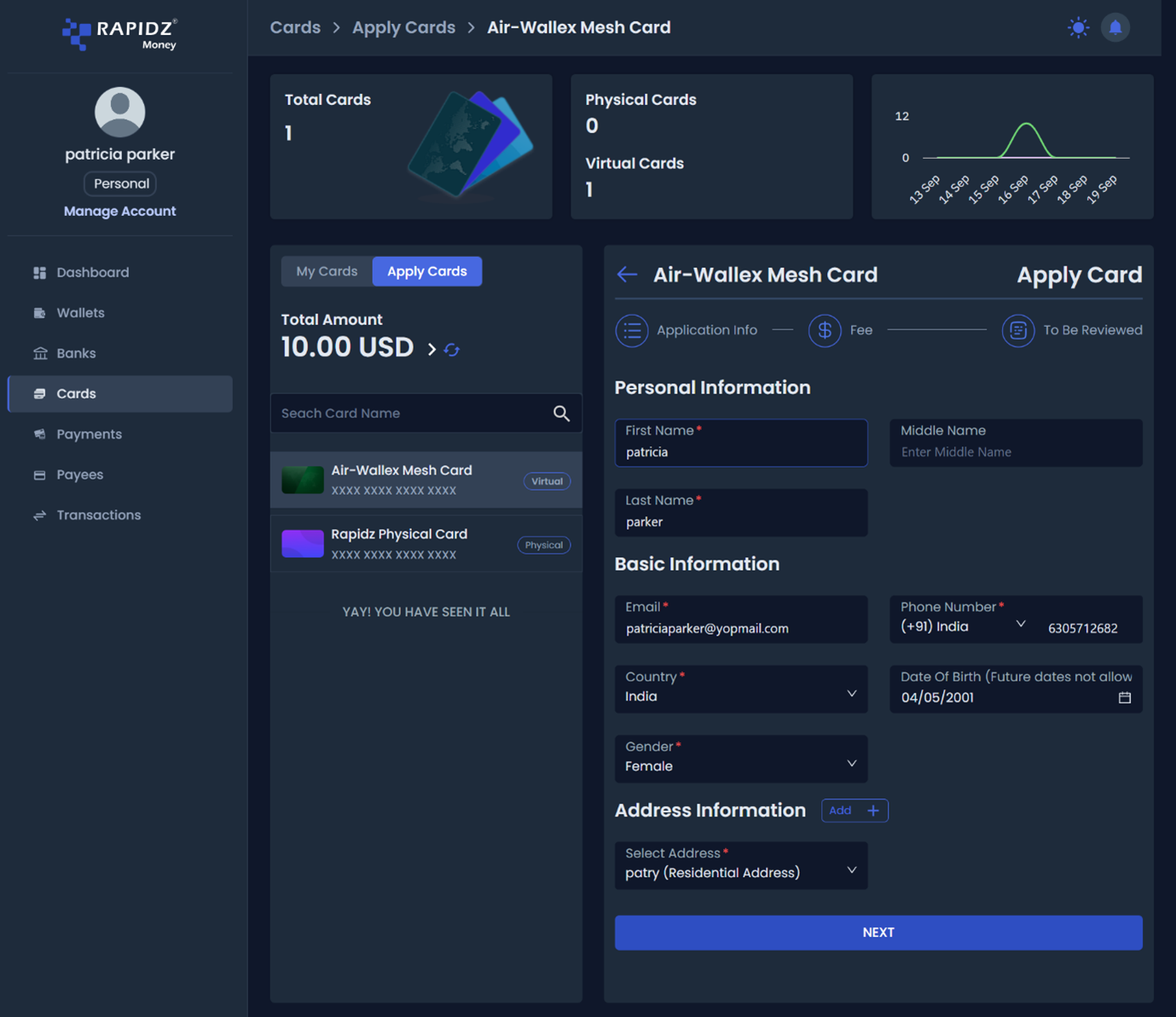Image resolution: width=1176 pixels, height=1017 pixels.
Task: Click the Personal account type badge
Action: 120,183
